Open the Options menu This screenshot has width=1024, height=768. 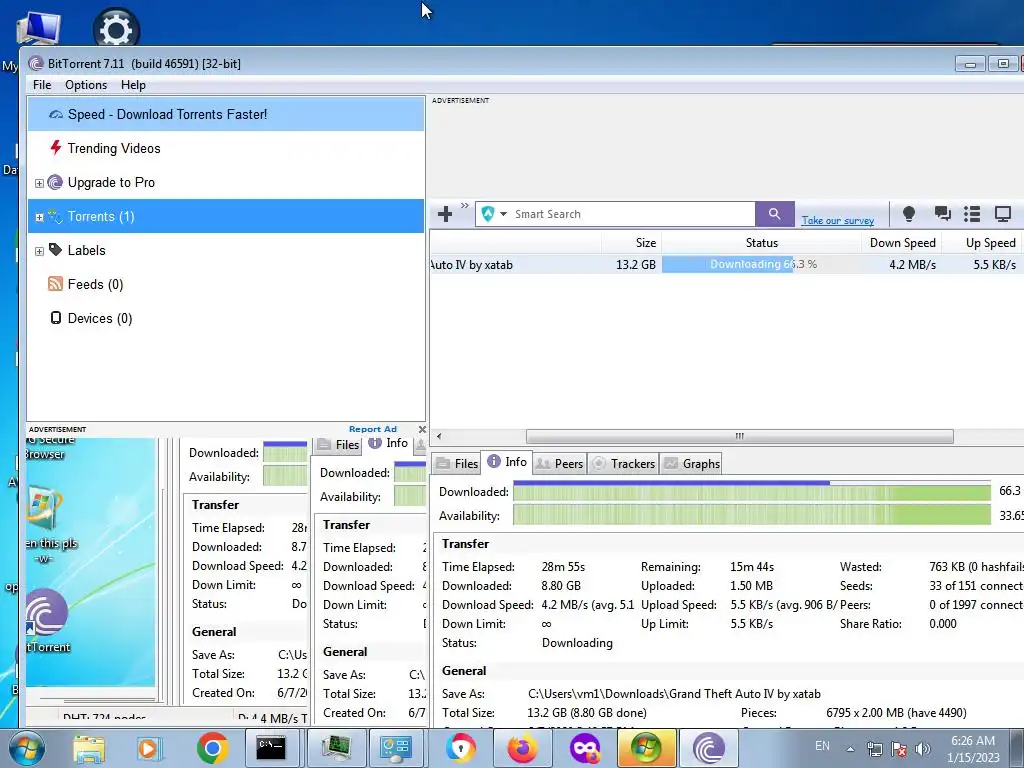tap(86, 85)
